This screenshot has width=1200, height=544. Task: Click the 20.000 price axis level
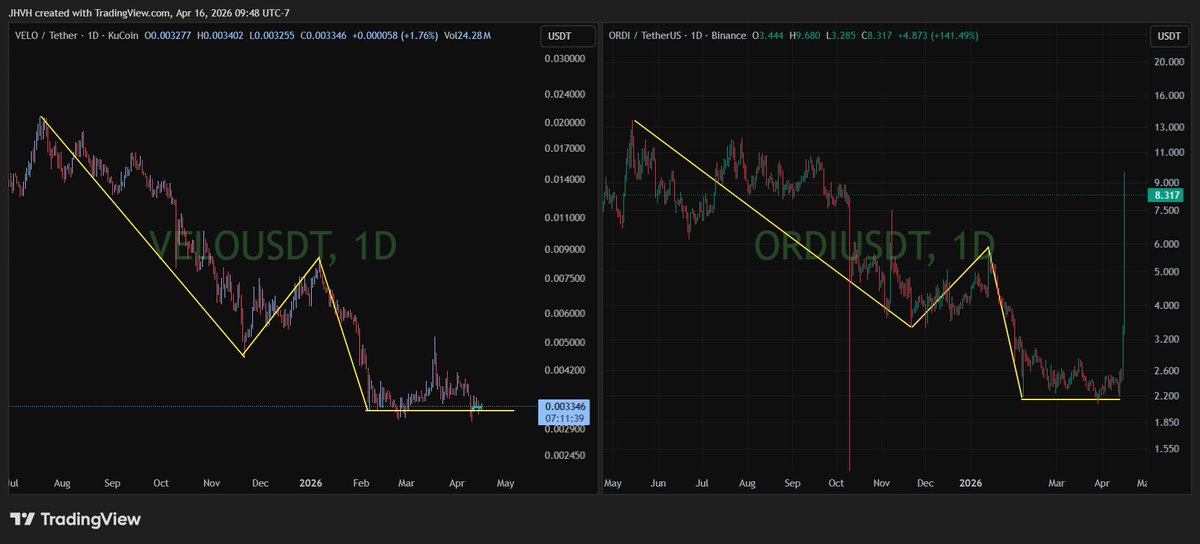tap(1167, 61)
